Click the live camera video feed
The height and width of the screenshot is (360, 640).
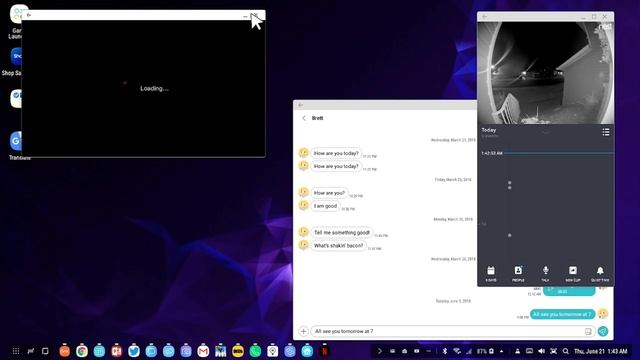pyautogui.click(x=545, y=73)
